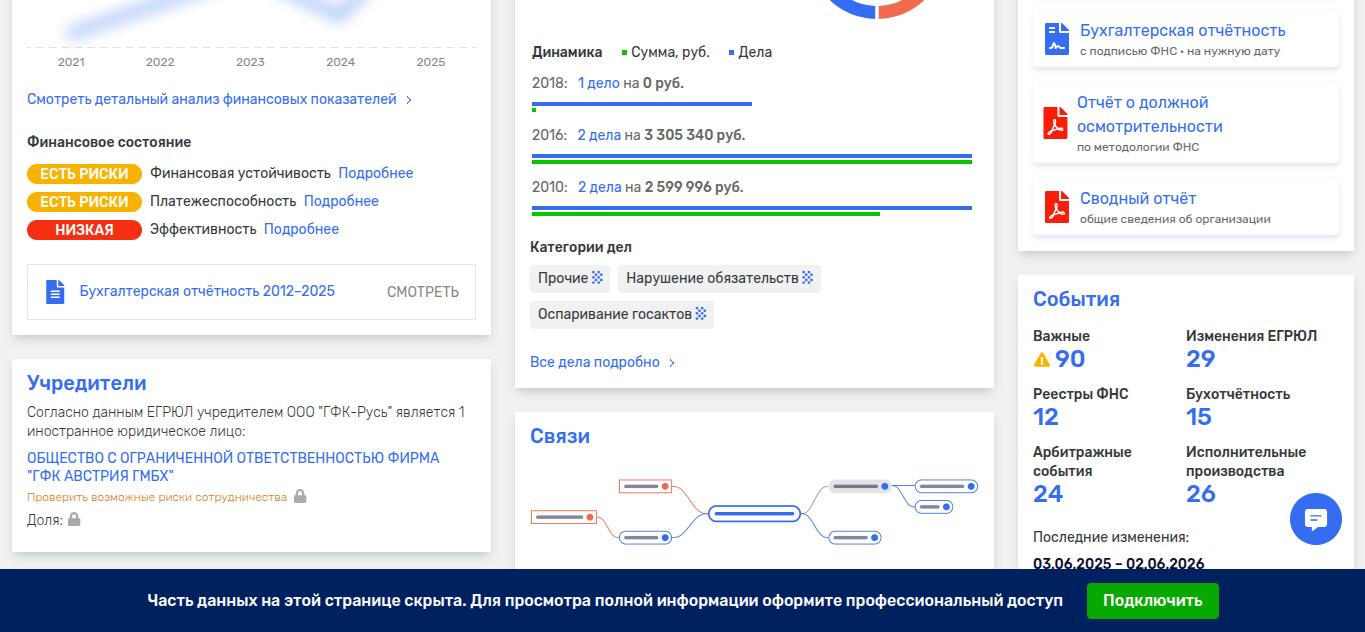Click the Финансовое состояние heading
This screenshot has height=632, width=1365.
109,142
